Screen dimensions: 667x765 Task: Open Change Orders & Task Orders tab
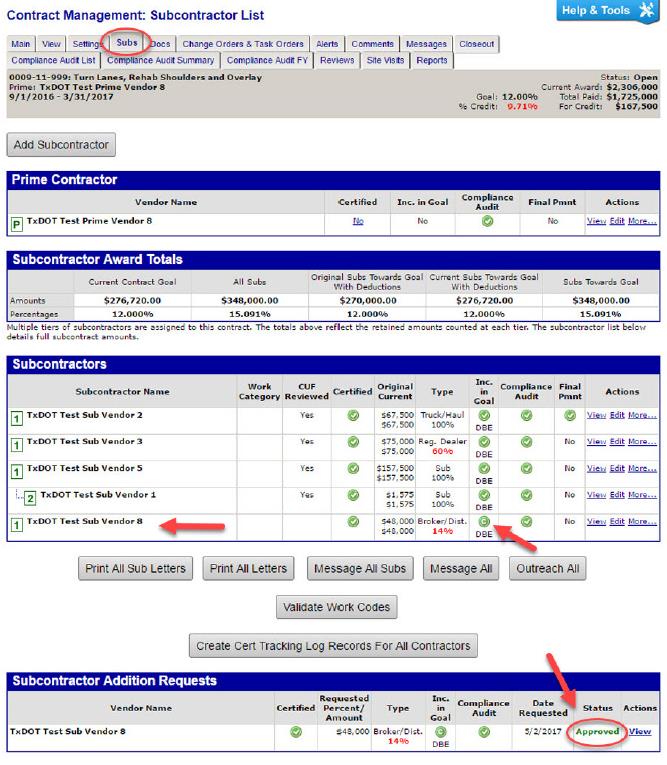[243, 44]
